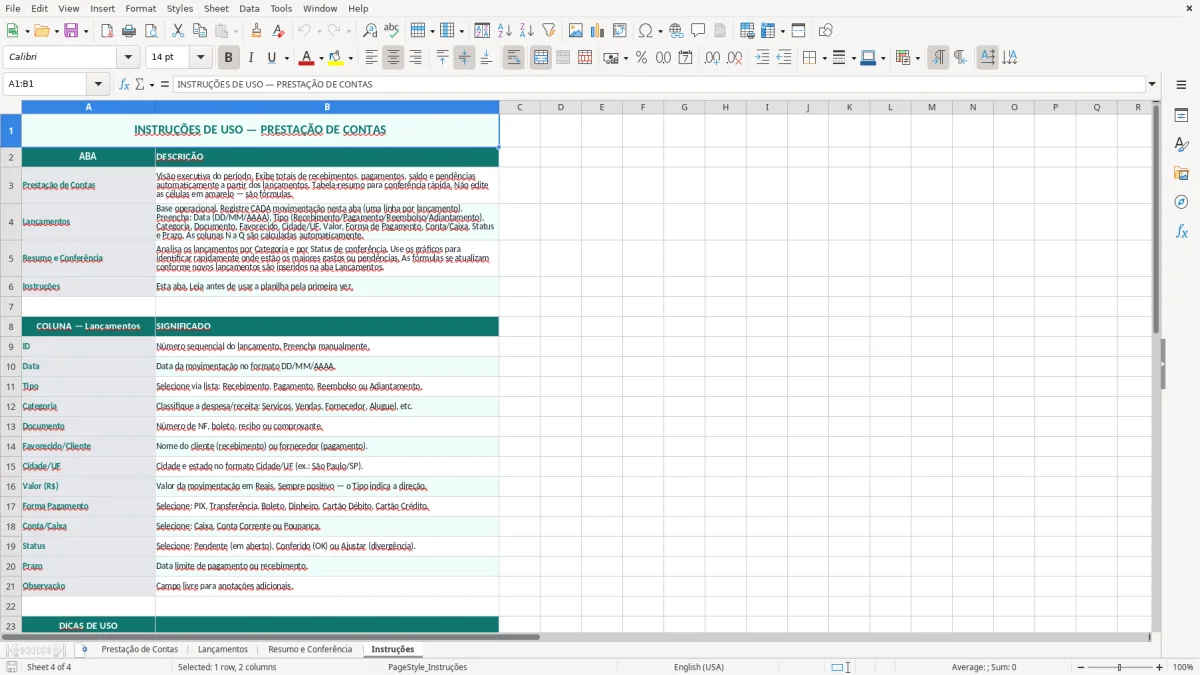Toggle Center Vertically alignment
The height and width of the screenshot is (675, 1200).
pyautogui.click(x=464, y=58)
